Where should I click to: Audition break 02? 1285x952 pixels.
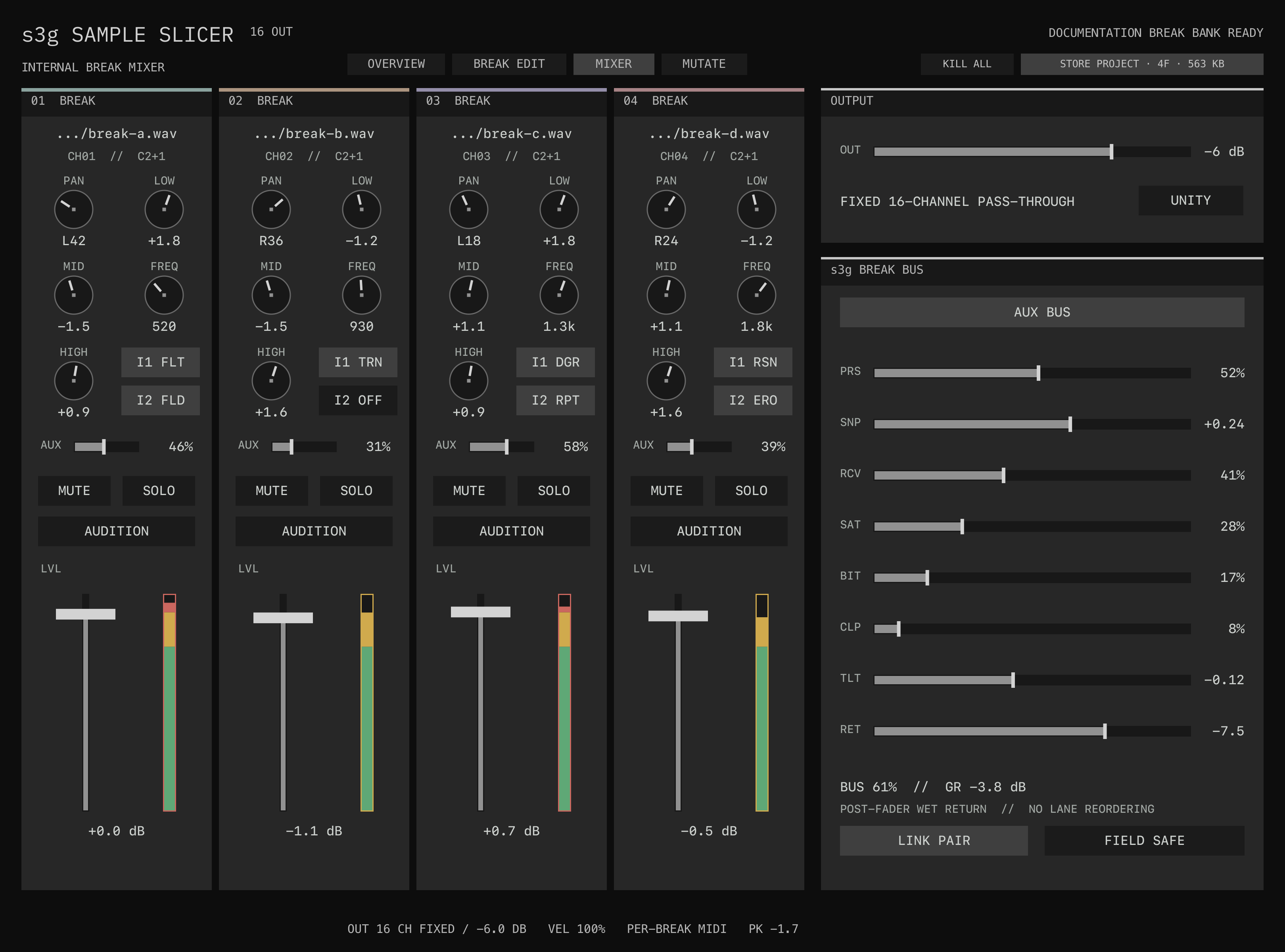point(314,531)
